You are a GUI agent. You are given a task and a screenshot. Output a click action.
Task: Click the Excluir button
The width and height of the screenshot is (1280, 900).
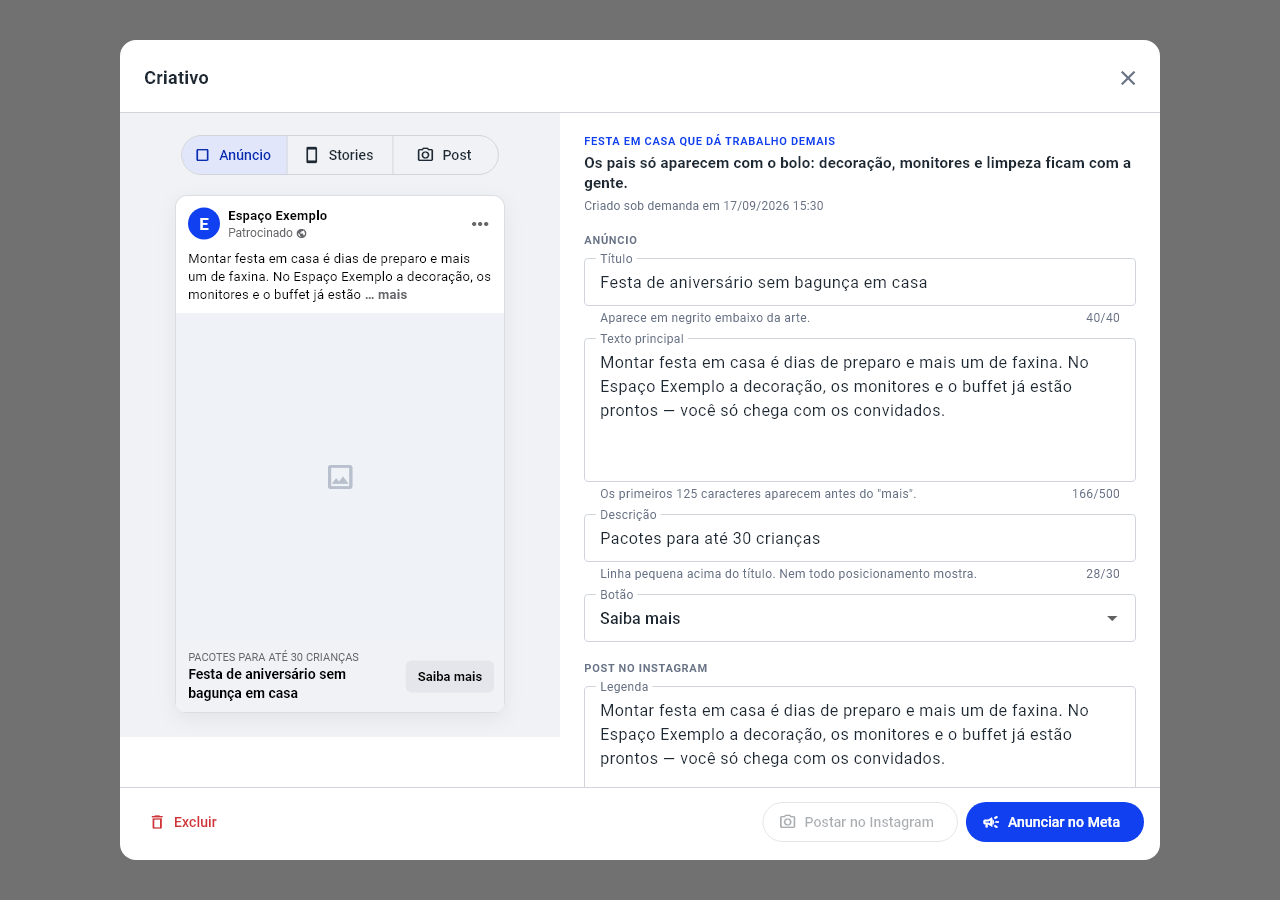pos(183,822)
